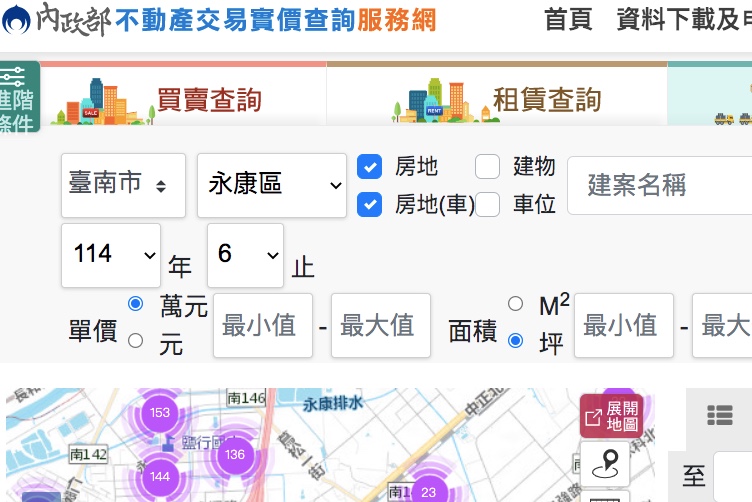Click the list view icon
The width and height of the screenshot is (752, 502).
tap(719, 415)
